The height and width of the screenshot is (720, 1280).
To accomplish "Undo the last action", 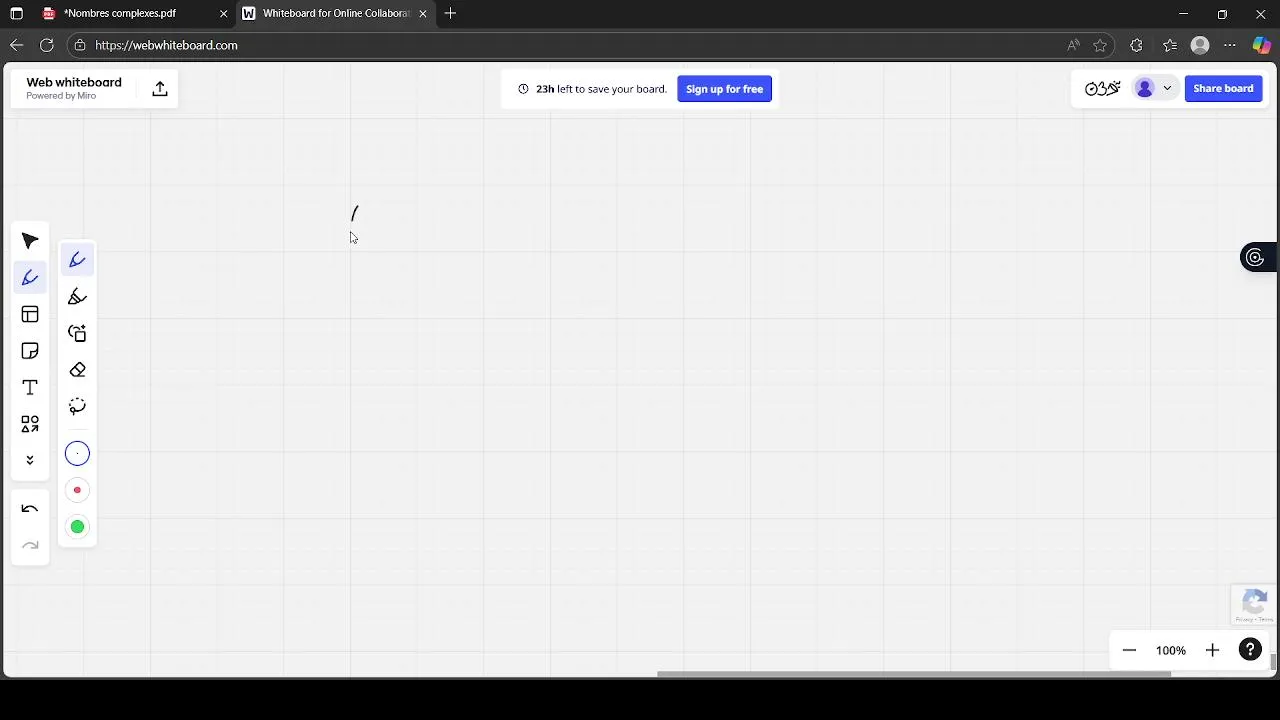I will pyautogui.click(x=30, y=509).
